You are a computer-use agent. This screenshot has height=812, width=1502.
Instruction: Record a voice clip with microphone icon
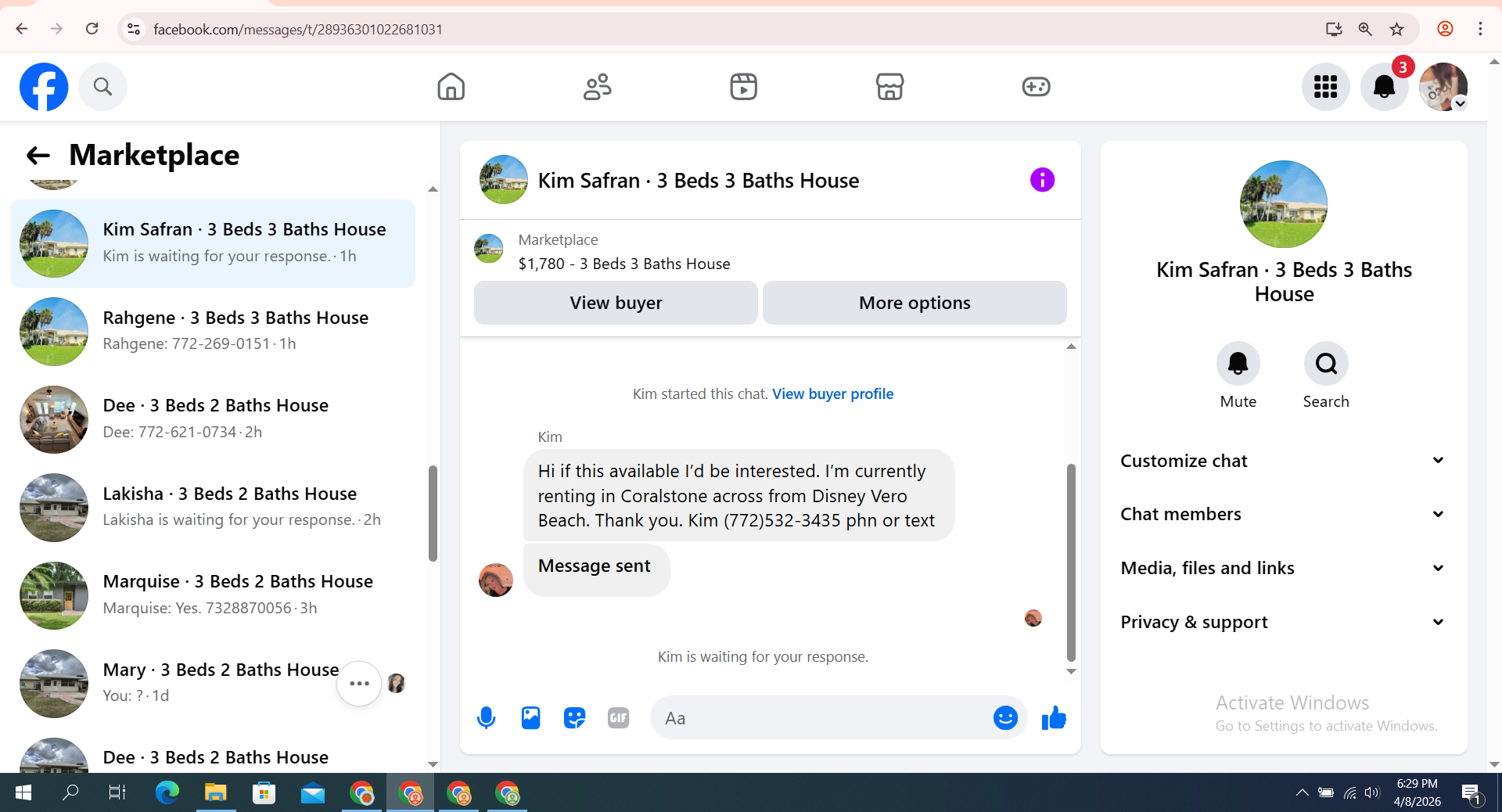coord(486,717)
